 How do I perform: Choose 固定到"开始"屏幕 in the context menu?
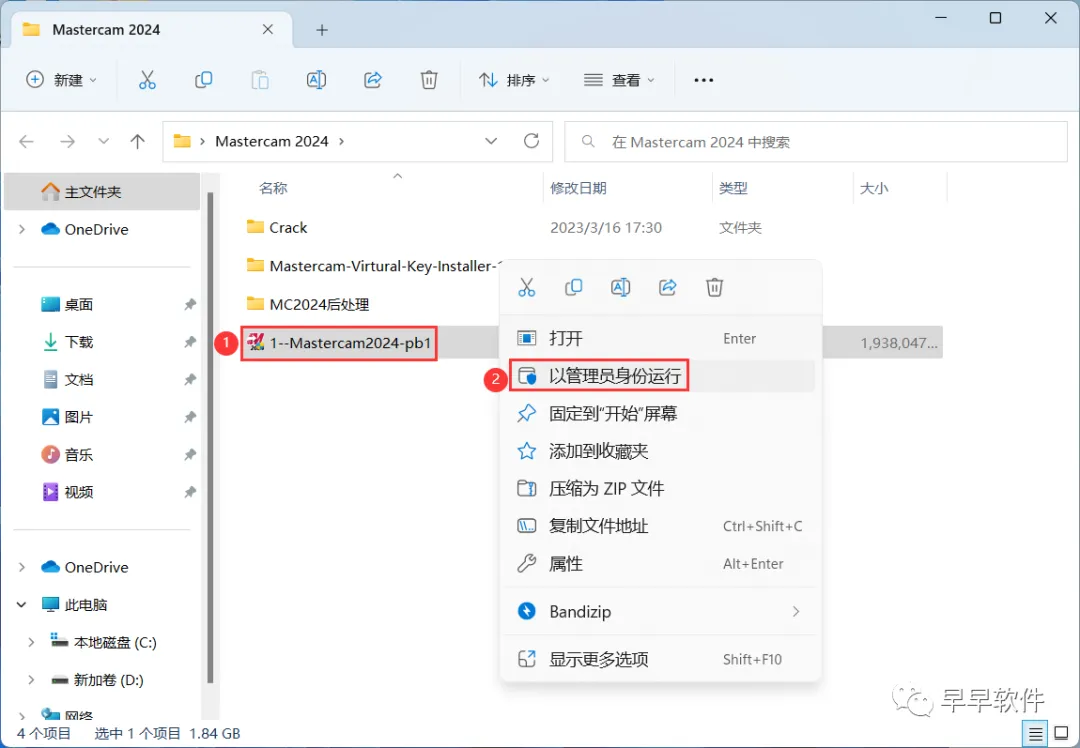[x=660, y=413]
